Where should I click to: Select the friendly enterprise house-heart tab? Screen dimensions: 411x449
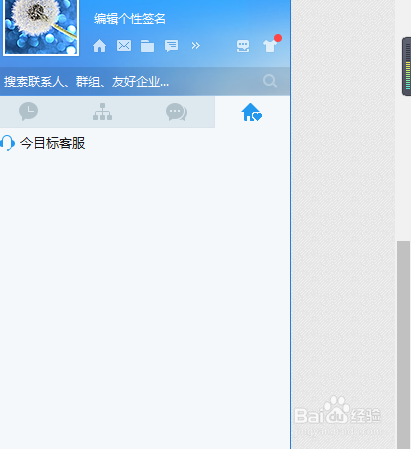(252, 112)
